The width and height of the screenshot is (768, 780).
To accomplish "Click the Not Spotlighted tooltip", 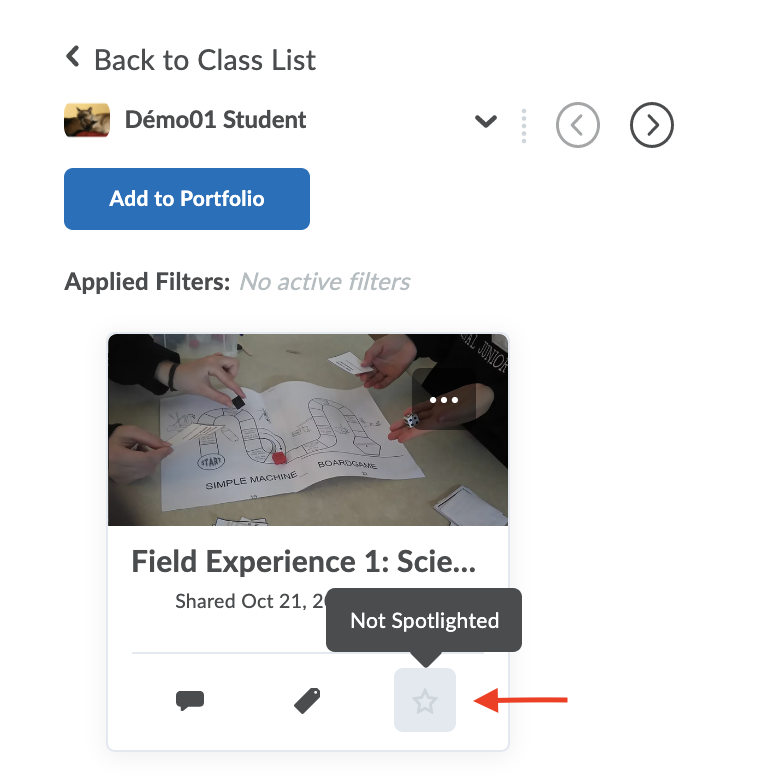I will [x=424, y=621].
